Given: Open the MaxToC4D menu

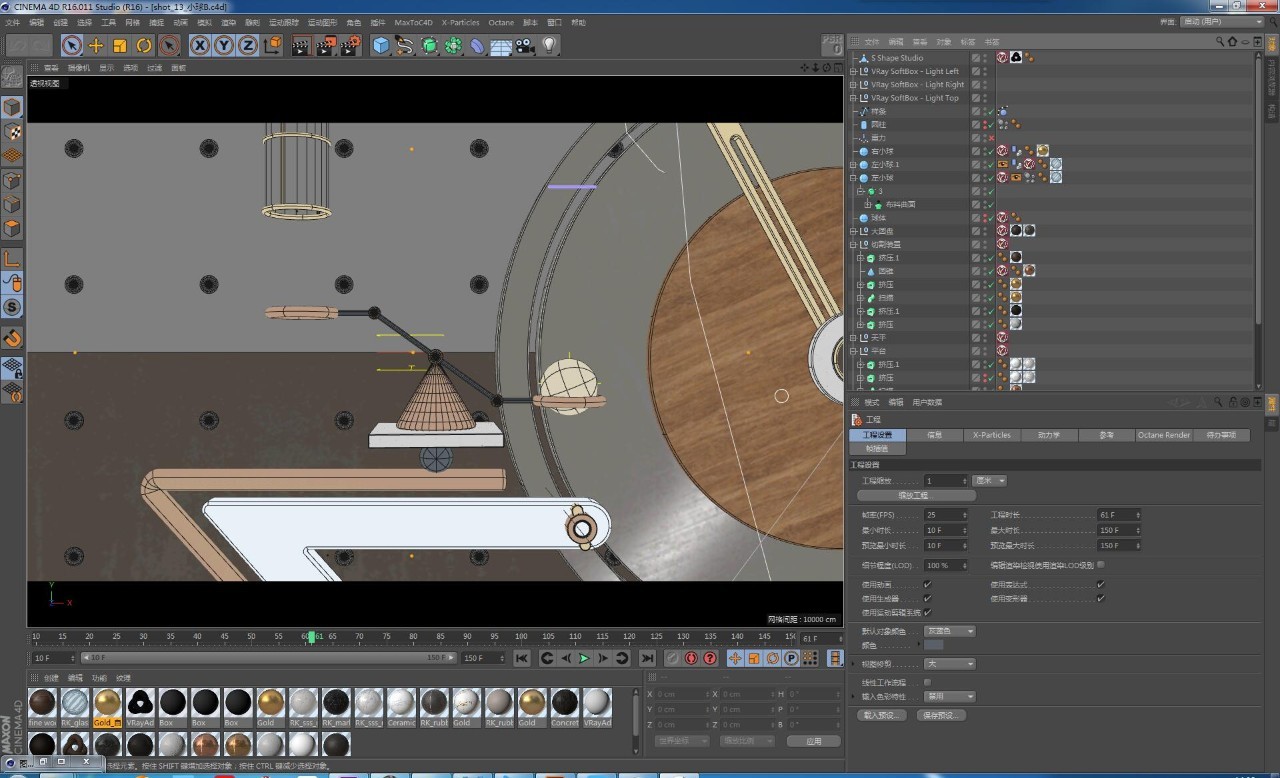Looking at the screenshot, I should (x=414, y=22).
